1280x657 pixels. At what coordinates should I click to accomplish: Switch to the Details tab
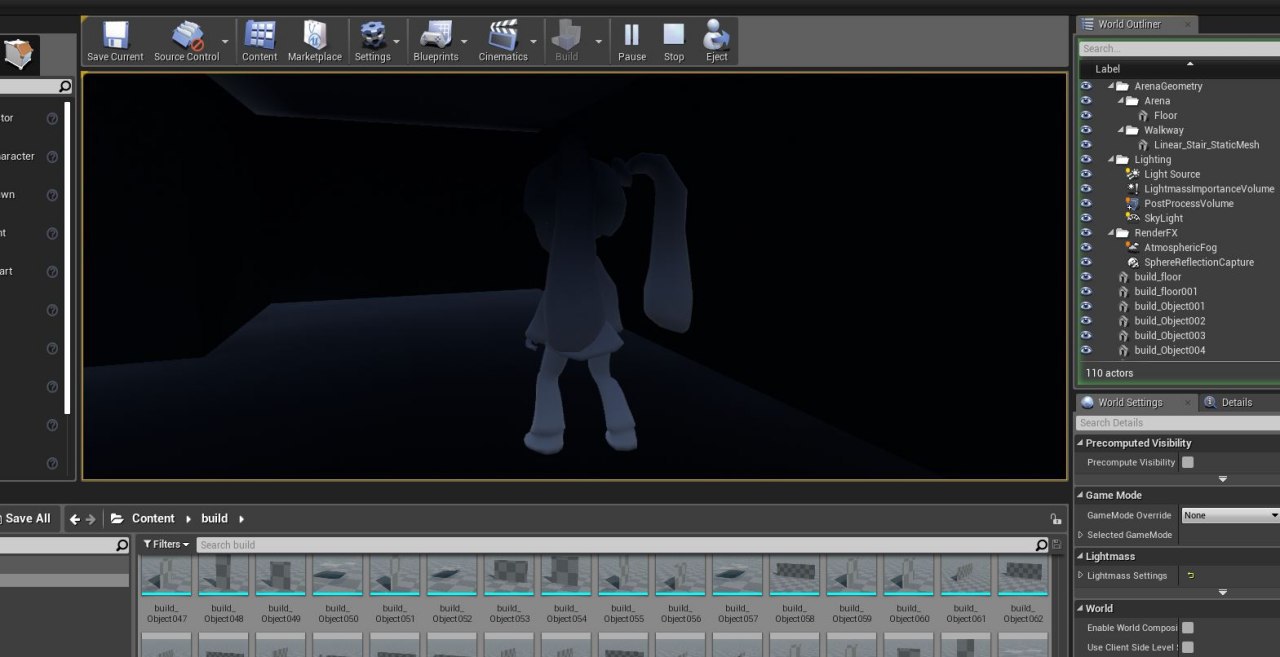(x=1236, y=402)
